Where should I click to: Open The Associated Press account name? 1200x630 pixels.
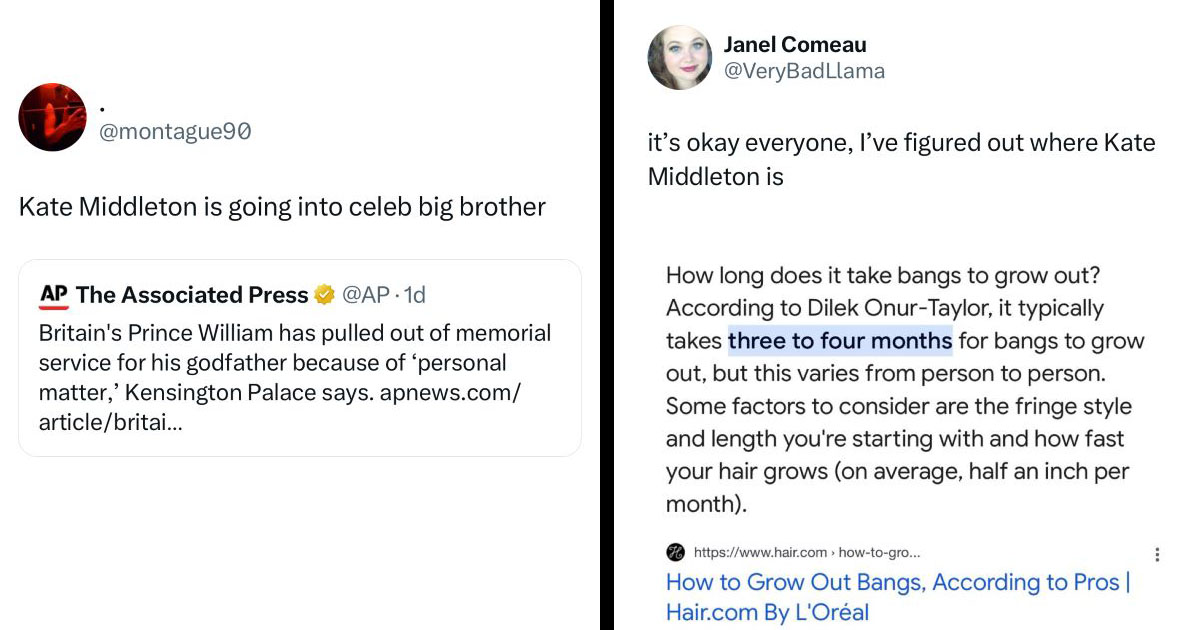[x=192, y=295]
